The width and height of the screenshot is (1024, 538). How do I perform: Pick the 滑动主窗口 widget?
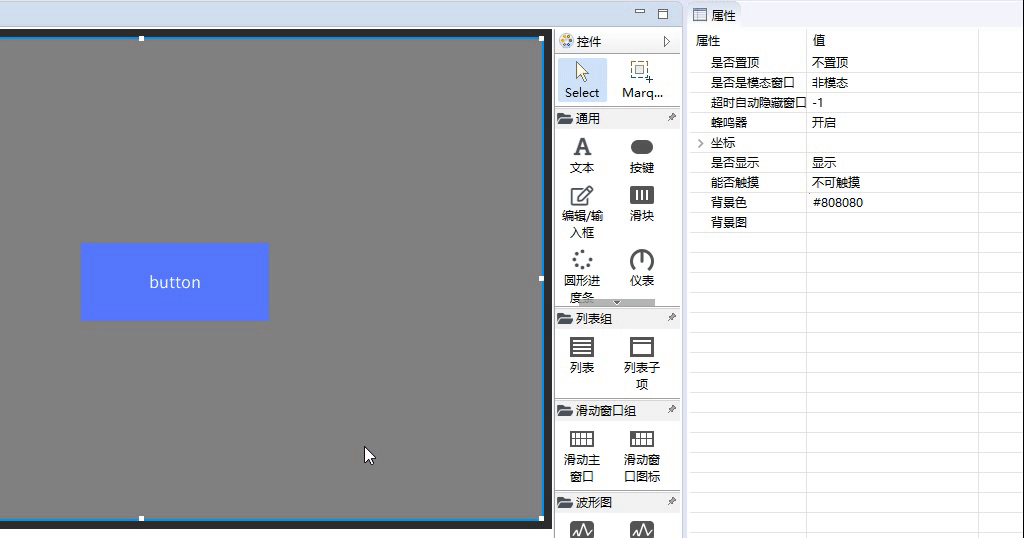582,456
